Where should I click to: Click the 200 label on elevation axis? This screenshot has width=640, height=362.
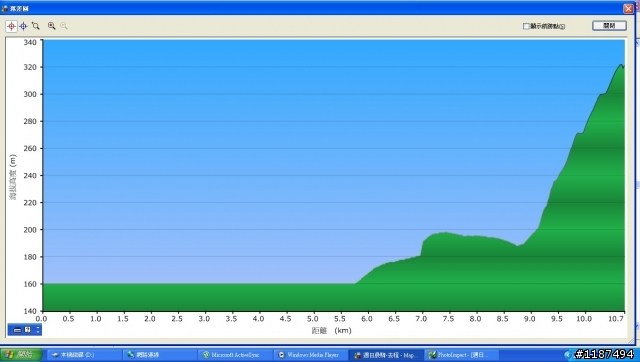coord(30,230)
